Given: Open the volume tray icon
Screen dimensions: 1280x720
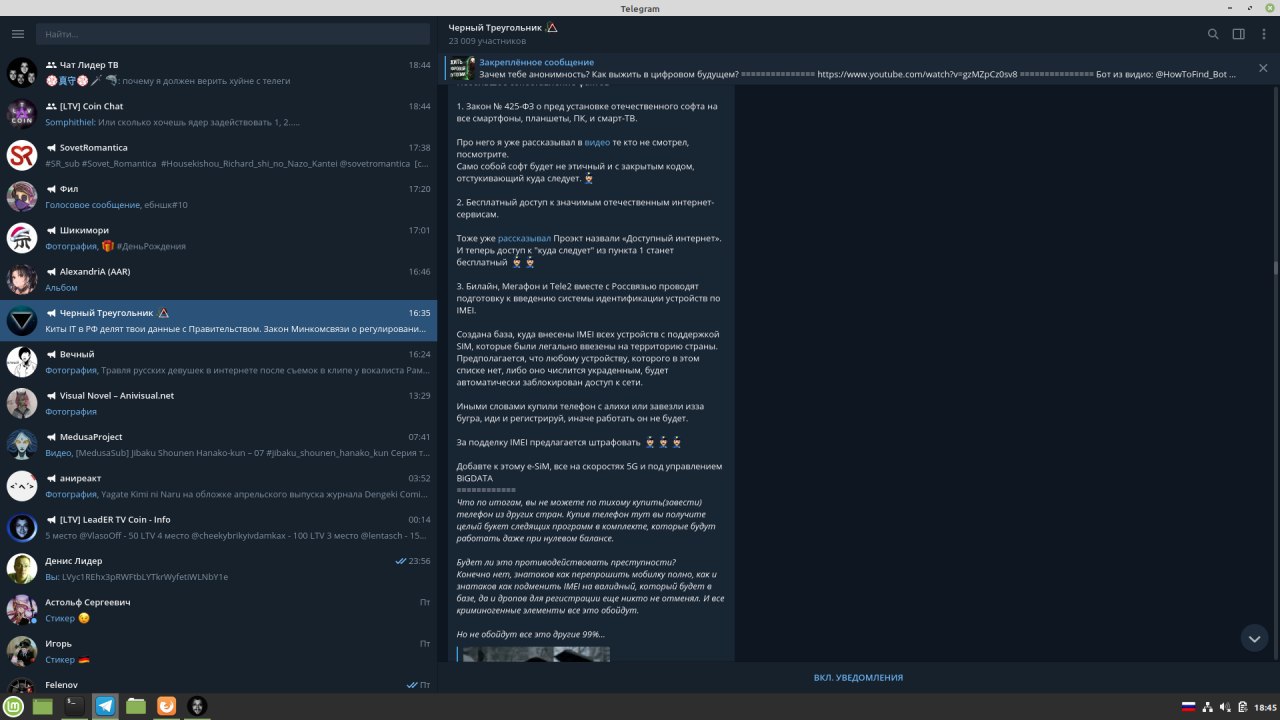Looking at the screenshot, I should (x=1225, y=707).
